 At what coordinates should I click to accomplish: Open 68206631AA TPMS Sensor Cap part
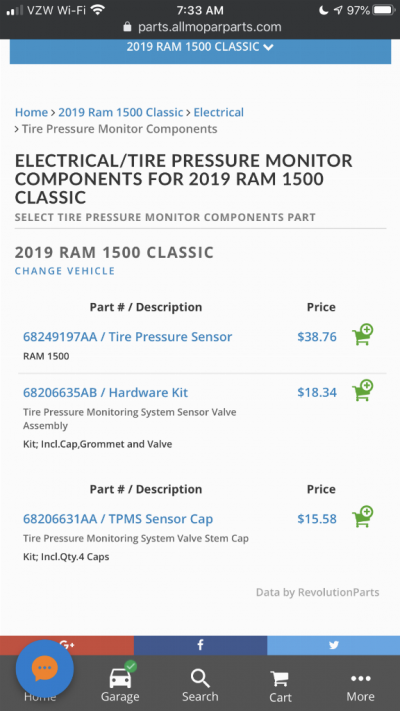click(x=118, y=519)
